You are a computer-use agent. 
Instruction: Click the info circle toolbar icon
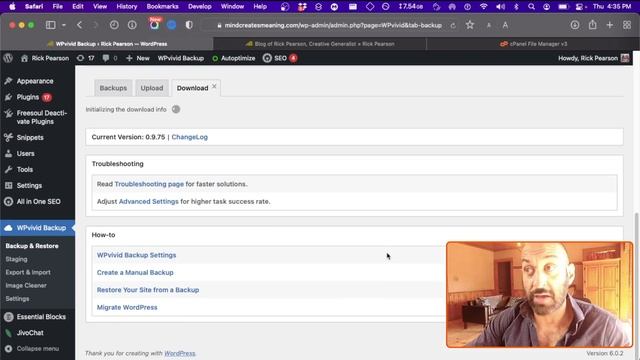click(x=132, y=25)
